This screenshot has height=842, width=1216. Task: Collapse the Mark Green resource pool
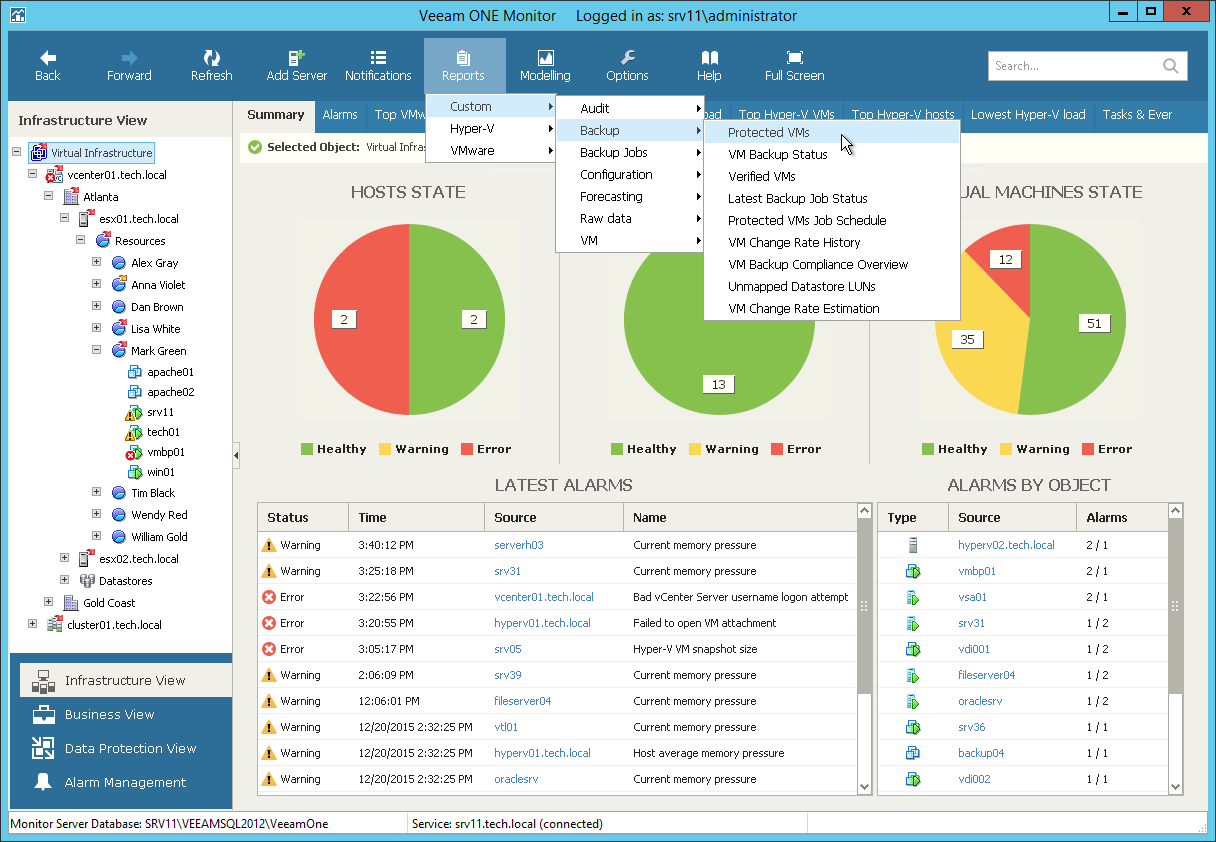97,351
